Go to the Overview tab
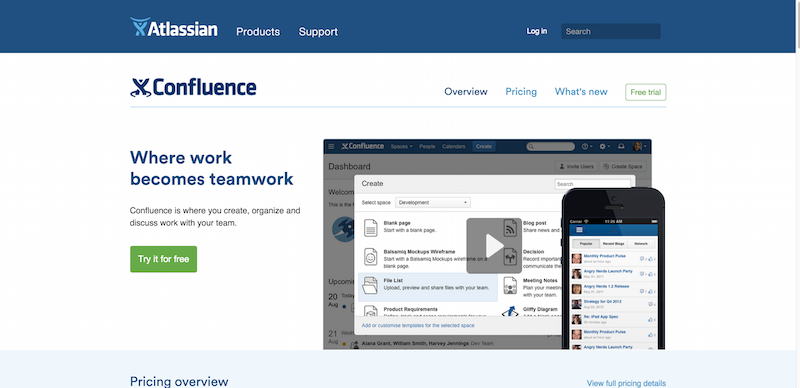Viewport: 800px width, 388px height. coord(465,92)
